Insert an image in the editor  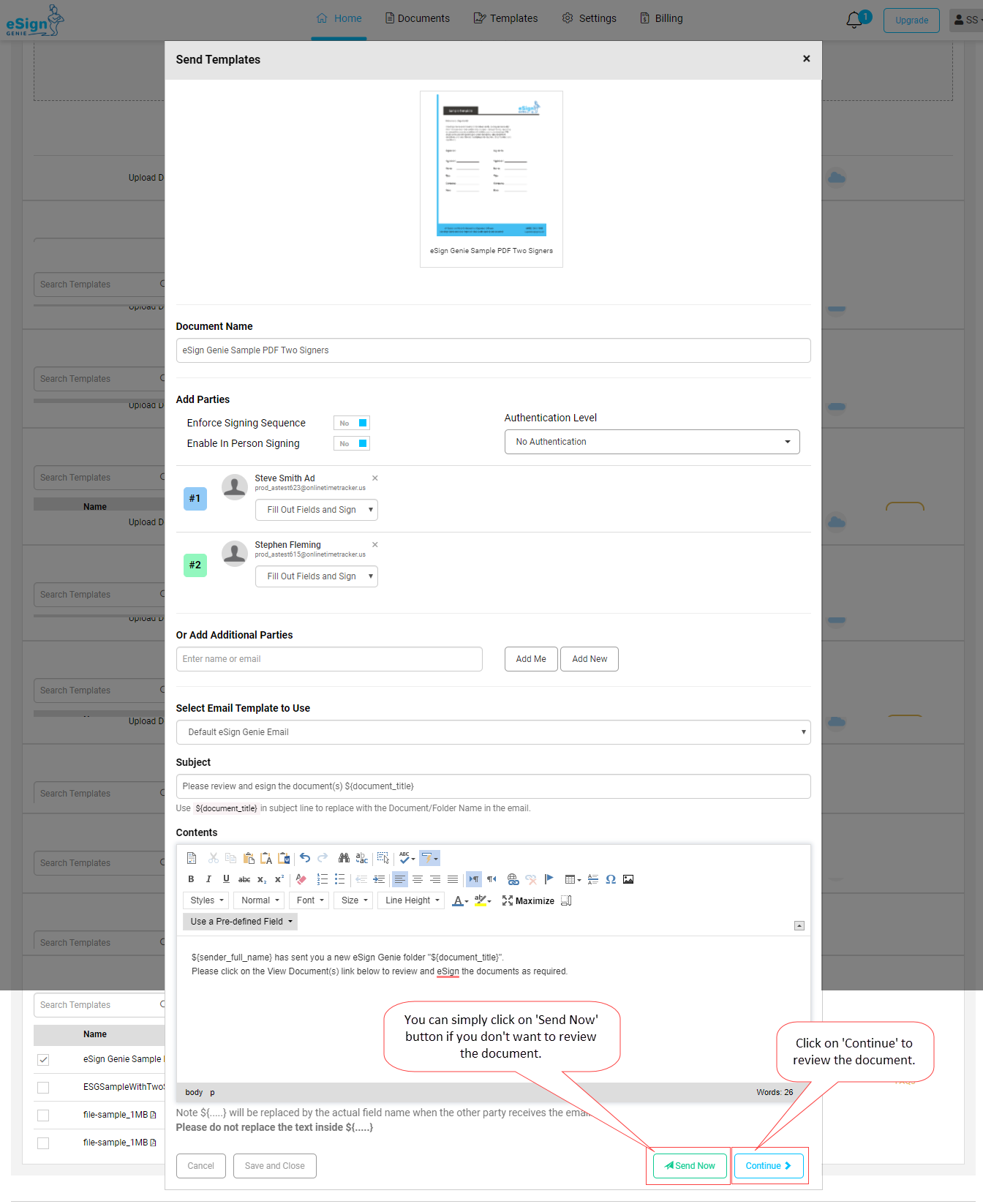point(628,879)
